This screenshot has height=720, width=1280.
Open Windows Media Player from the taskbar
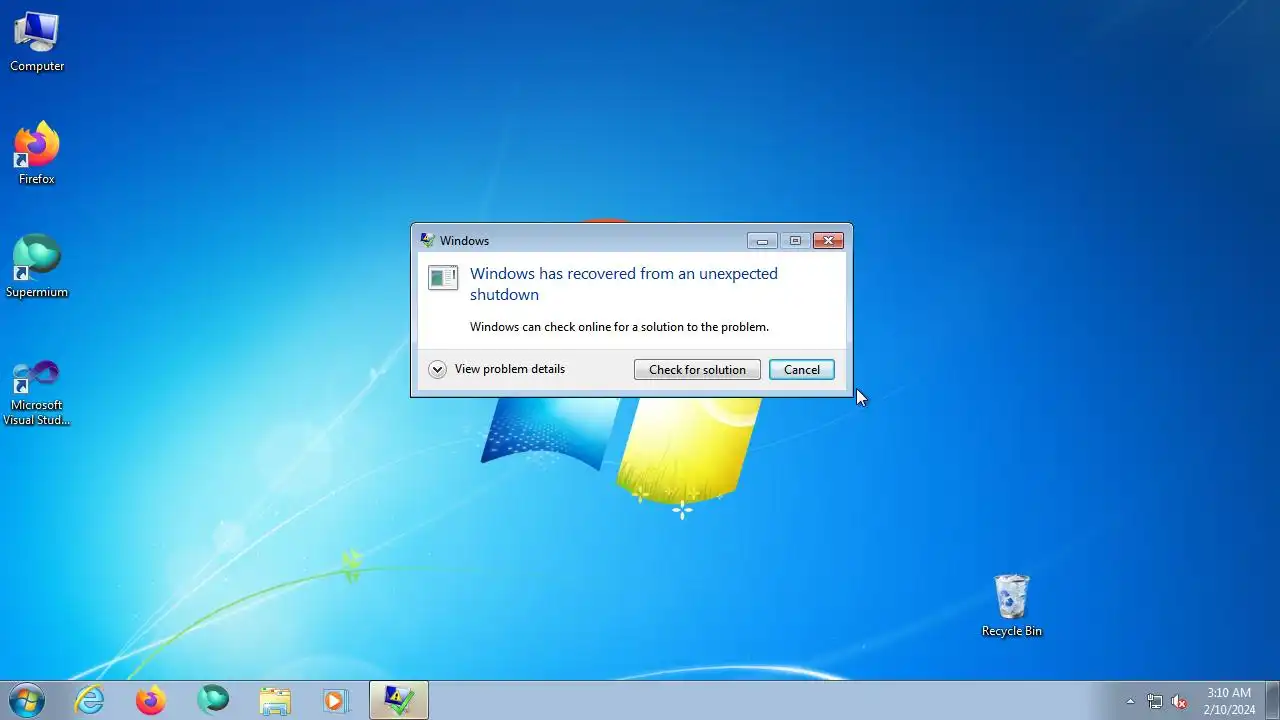336,700
